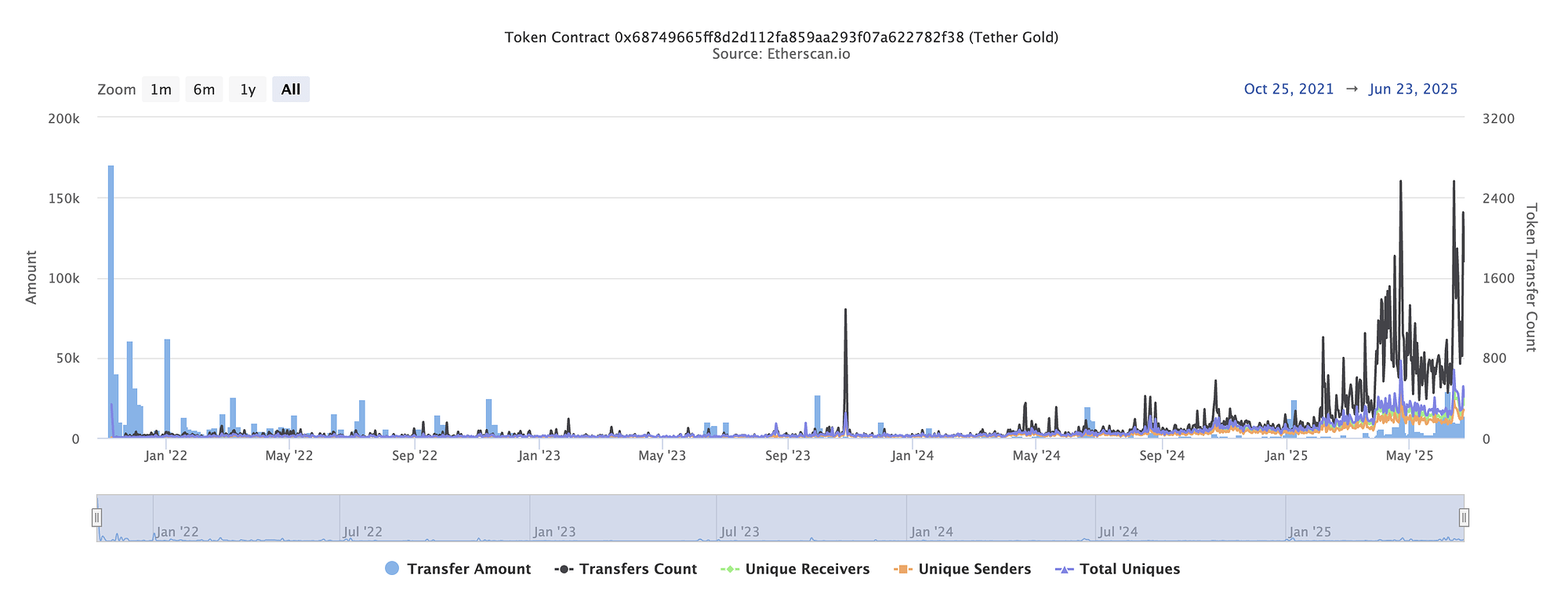Click the right navigator range handle
This screenshot has height=615, width=1568.
click(1464, 518)
